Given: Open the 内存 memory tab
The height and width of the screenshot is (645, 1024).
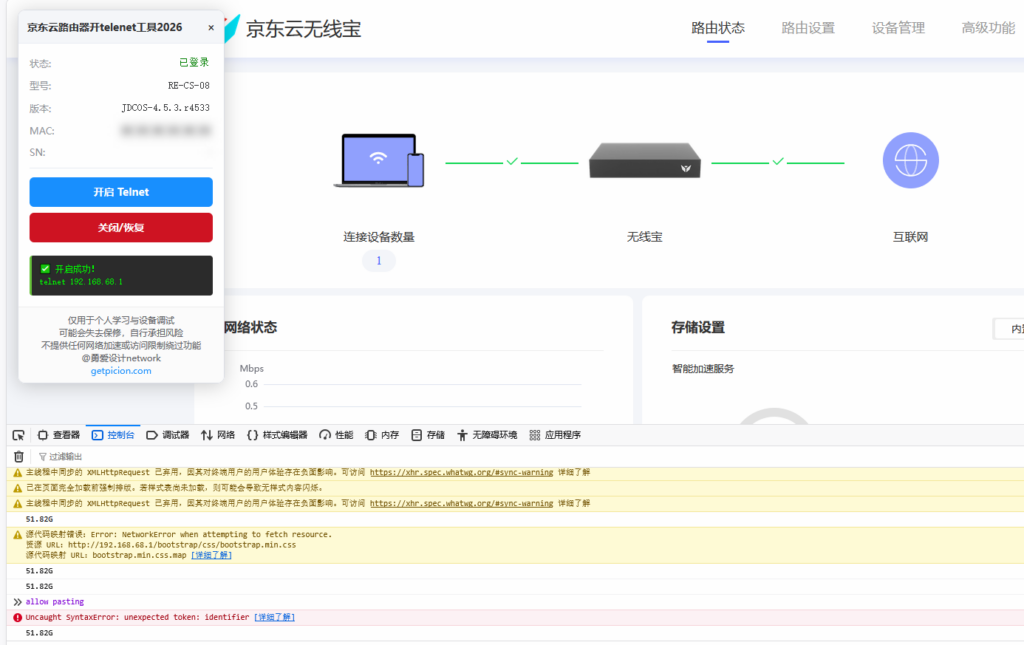Looking at the screenshot, I should 382,435.
